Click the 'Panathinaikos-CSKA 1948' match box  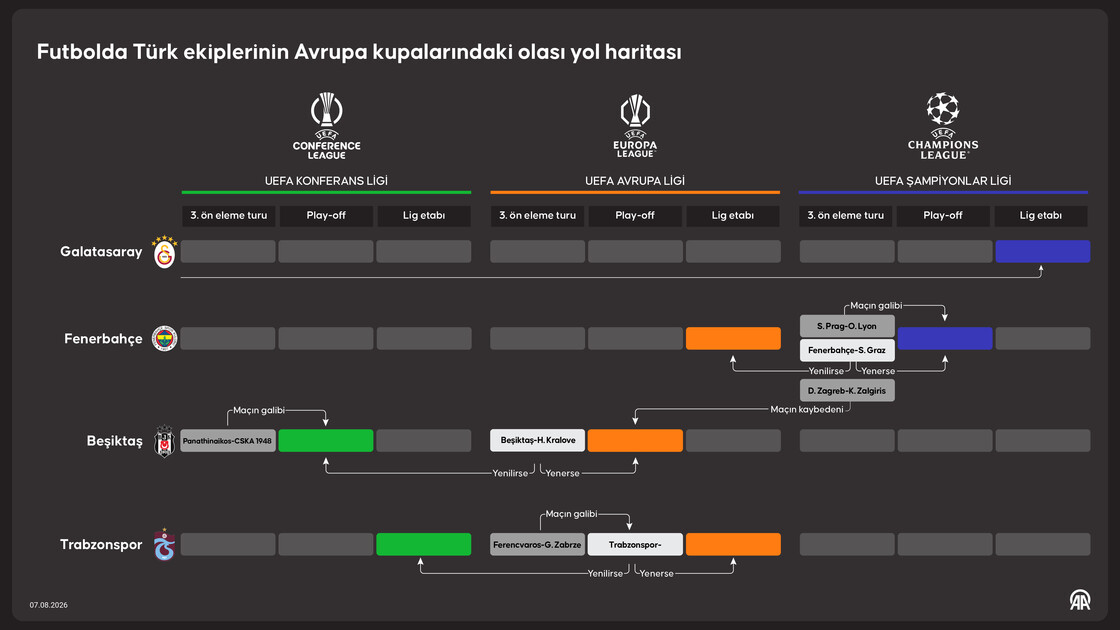[x=228, y=441]
